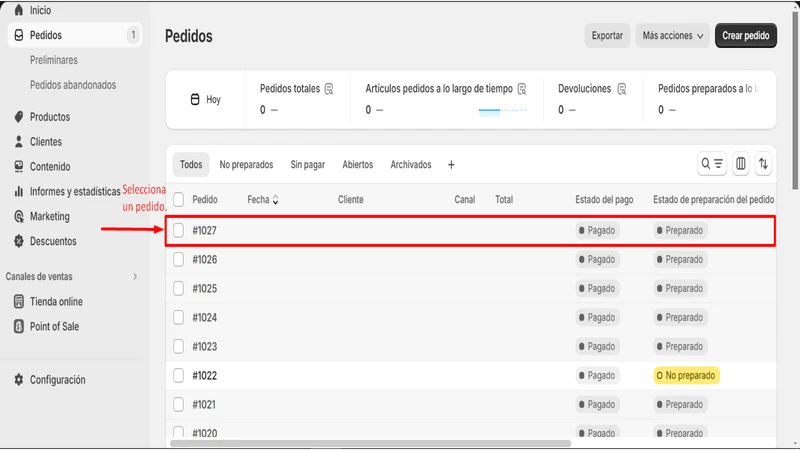
Task: Open Preliminares submenu item
Action: [54, 60]
